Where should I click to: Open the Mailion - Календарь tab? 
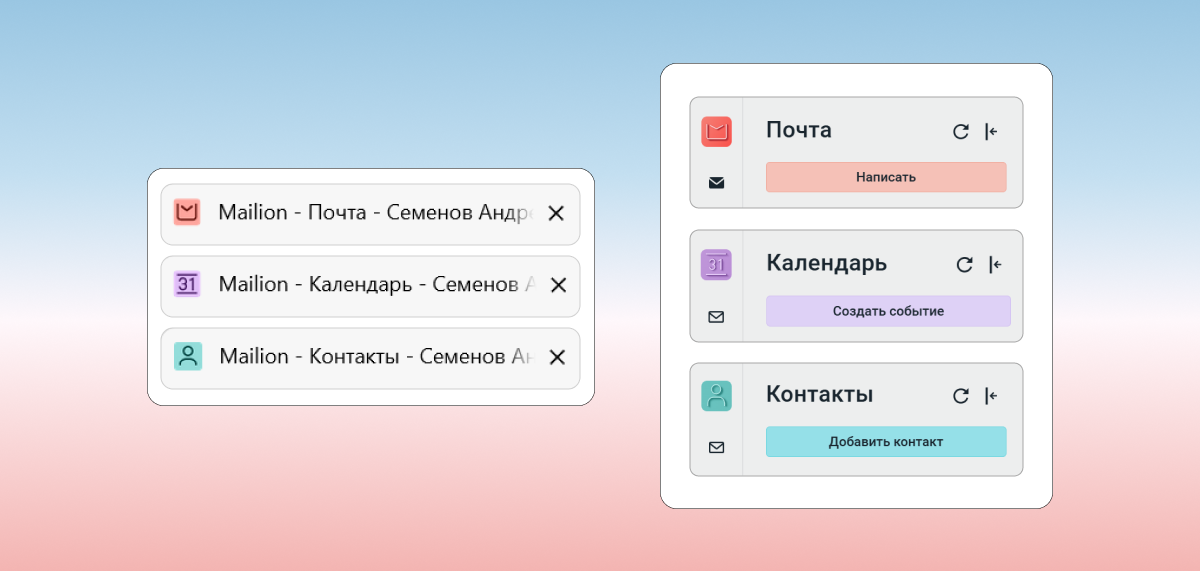[360, 285]
